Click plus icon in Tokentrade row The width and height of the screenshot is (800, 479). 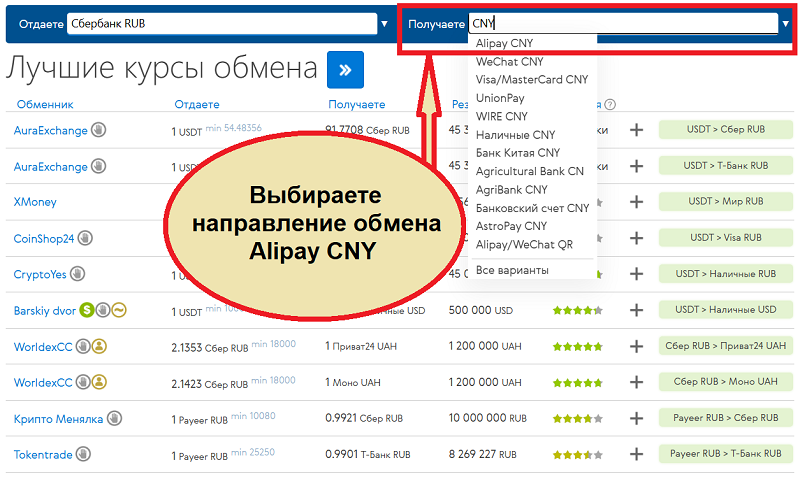click(x=636, y=454)
